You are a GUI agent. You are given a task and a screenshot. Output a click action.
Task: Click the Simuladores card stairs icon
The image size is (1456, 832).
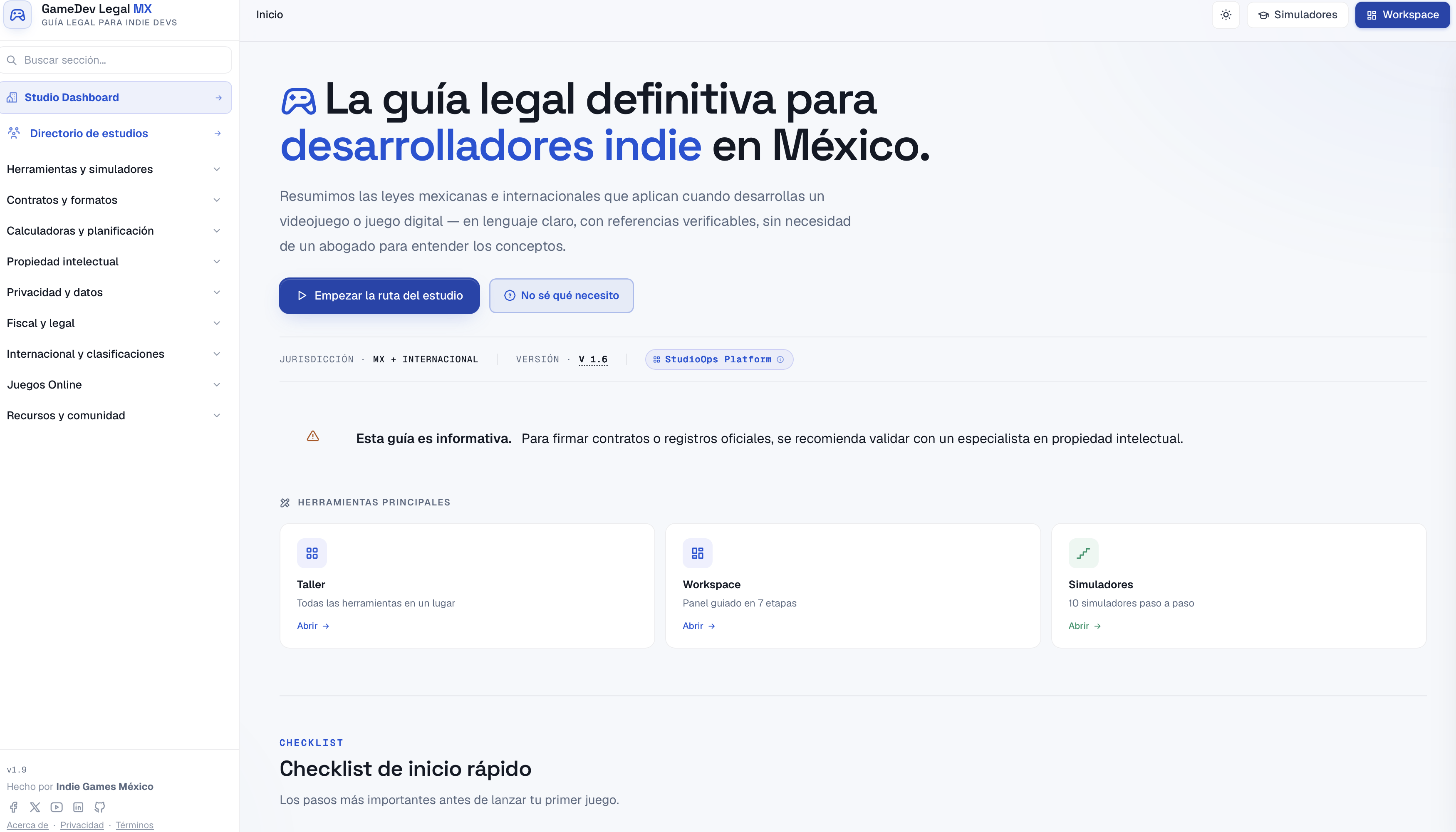pos(1083,553)
